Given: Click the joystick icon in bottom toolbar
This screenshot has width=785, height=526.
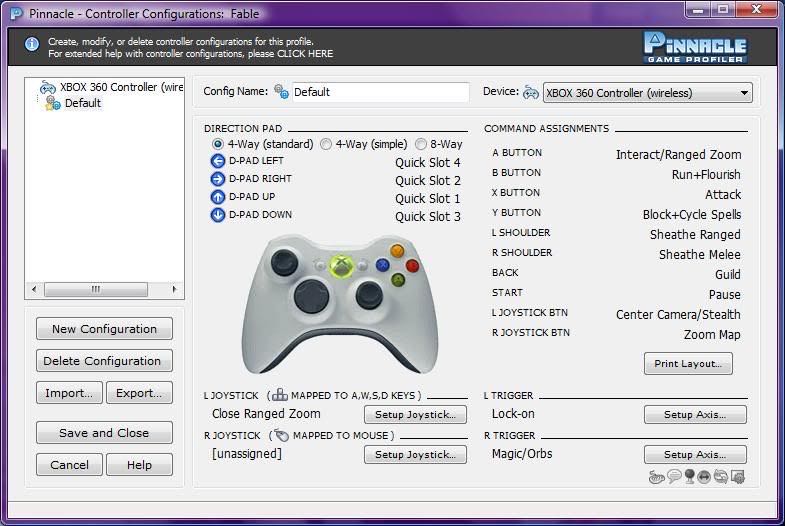Looking at the screenshot, I should 690,478.
